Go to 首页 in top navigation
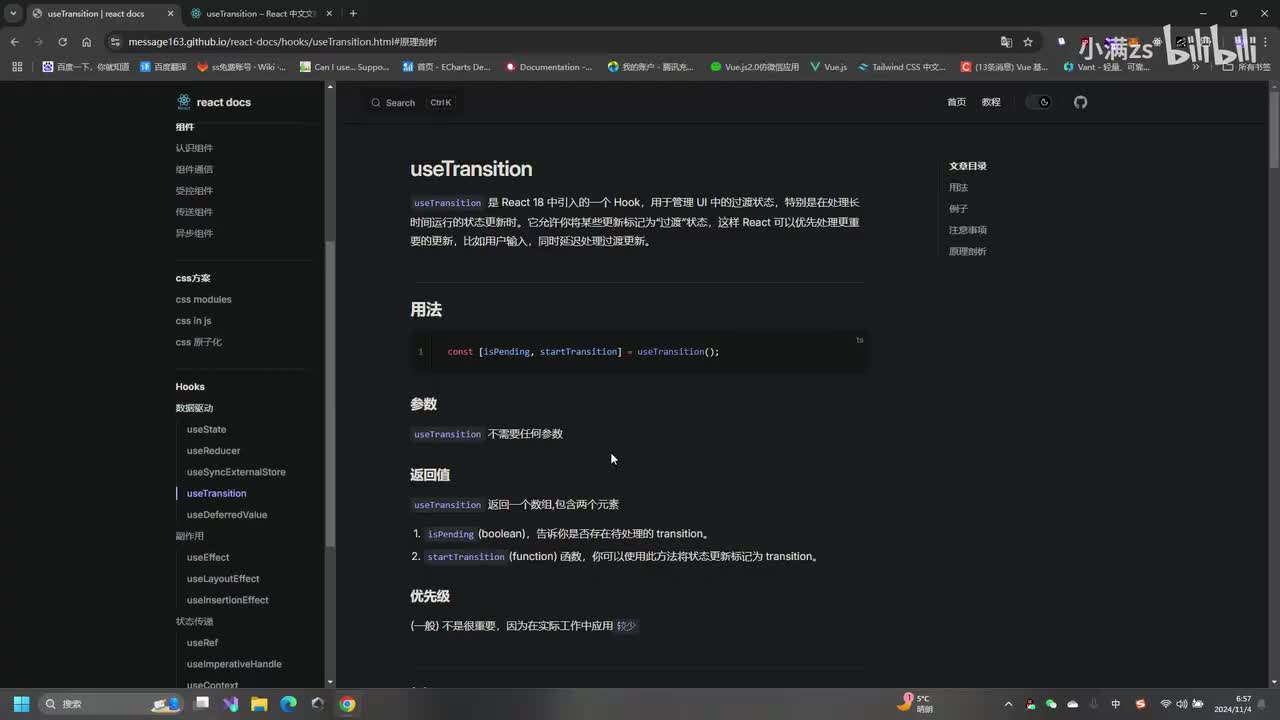Screen dimensions: 1280x720 click(957, 102)
